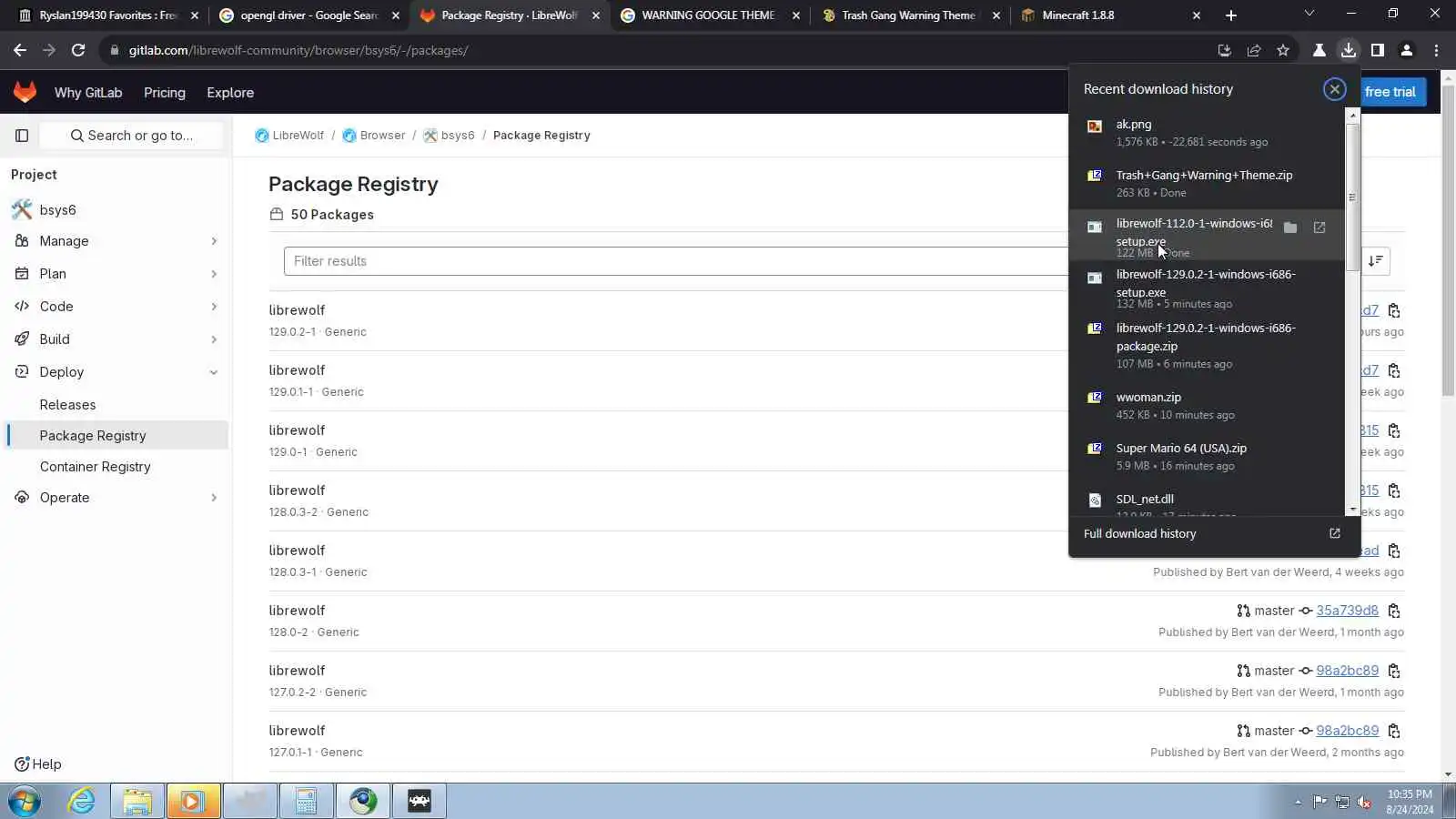1456x819 pixels.
Task: Open the Explore page
Action: [x=230, y=93]
